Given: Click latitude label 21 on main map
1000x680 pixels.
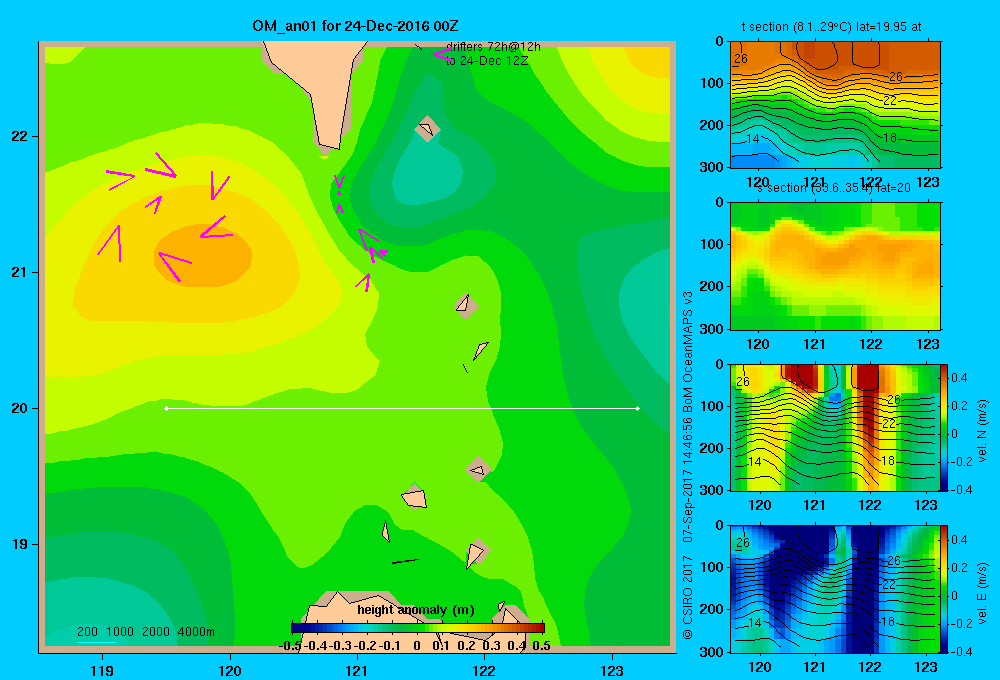Looking at the screenshot, I should click(20, 272).
